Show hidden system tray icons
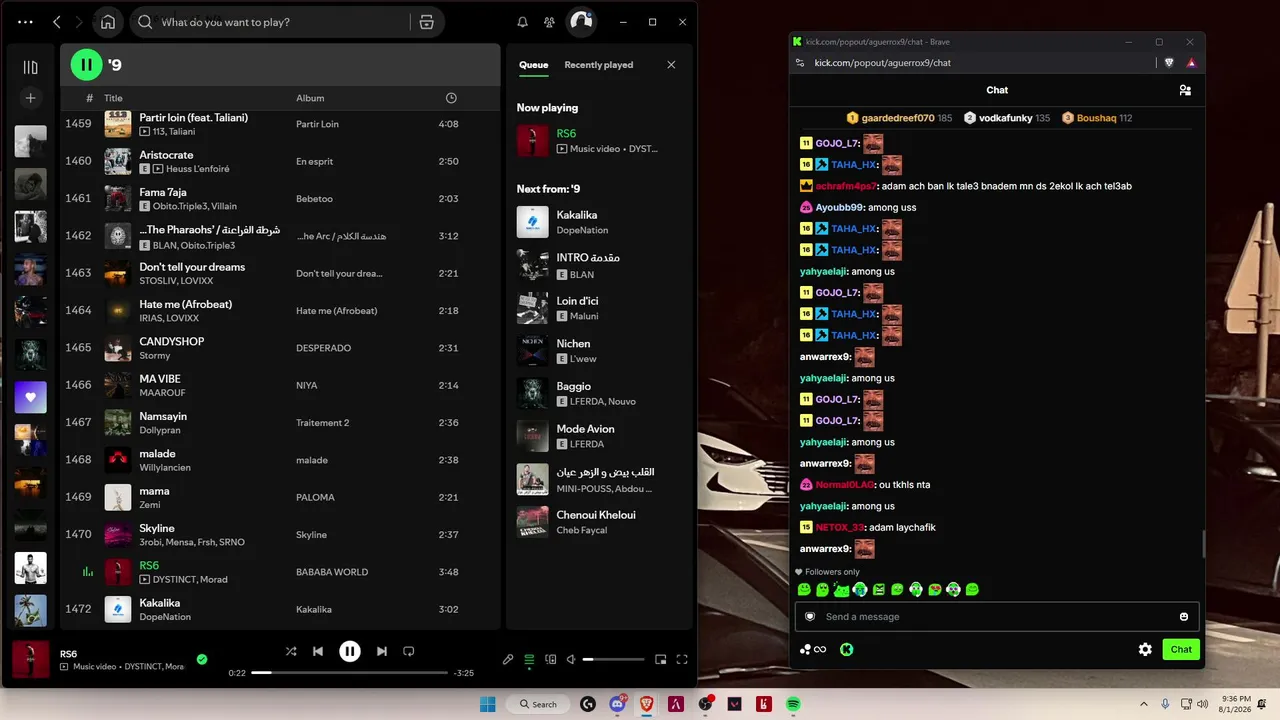The height and width of the screenshot is (720, 1280). tap(1144, 704)
